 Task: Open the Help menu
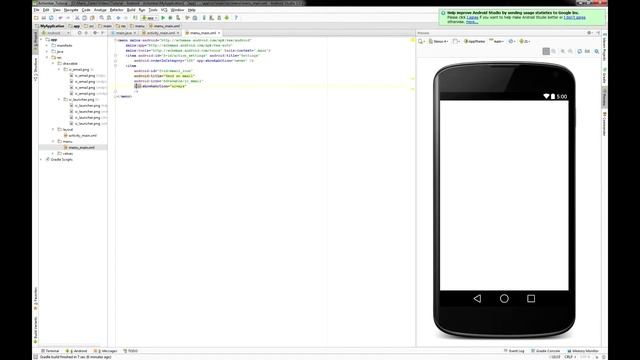(191, 10)
